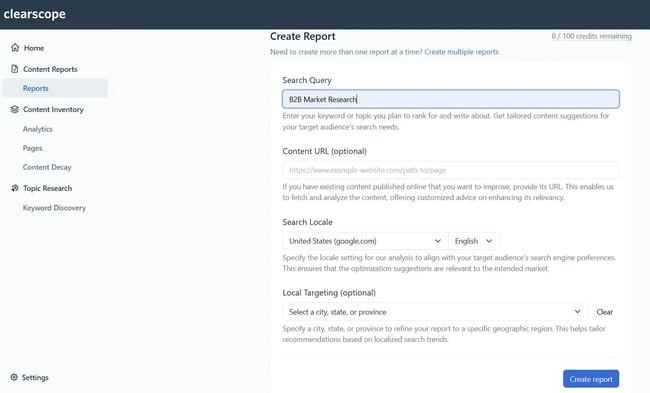Open the English language dropdown

(x=474, y=241)
